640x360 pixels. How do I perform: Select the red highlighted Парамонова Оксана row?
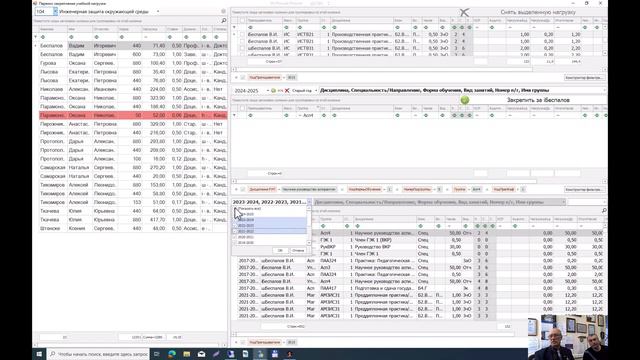[x=133, y=115]
